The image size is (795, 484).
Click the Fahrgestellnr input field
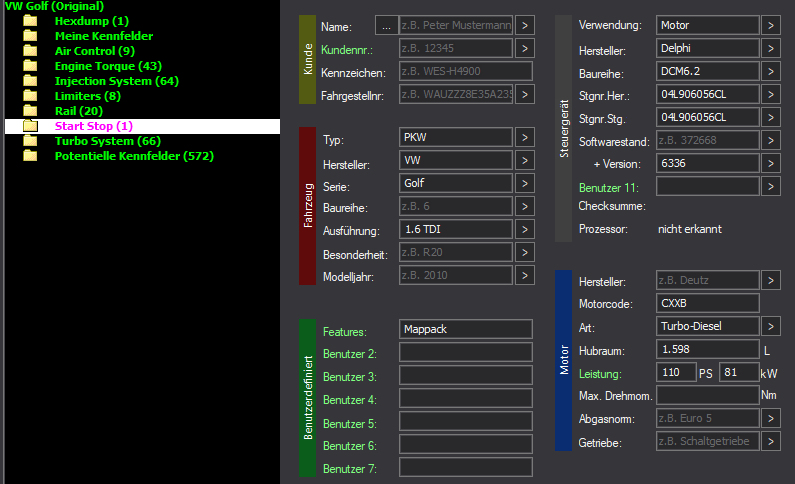(x=456, y=94)
